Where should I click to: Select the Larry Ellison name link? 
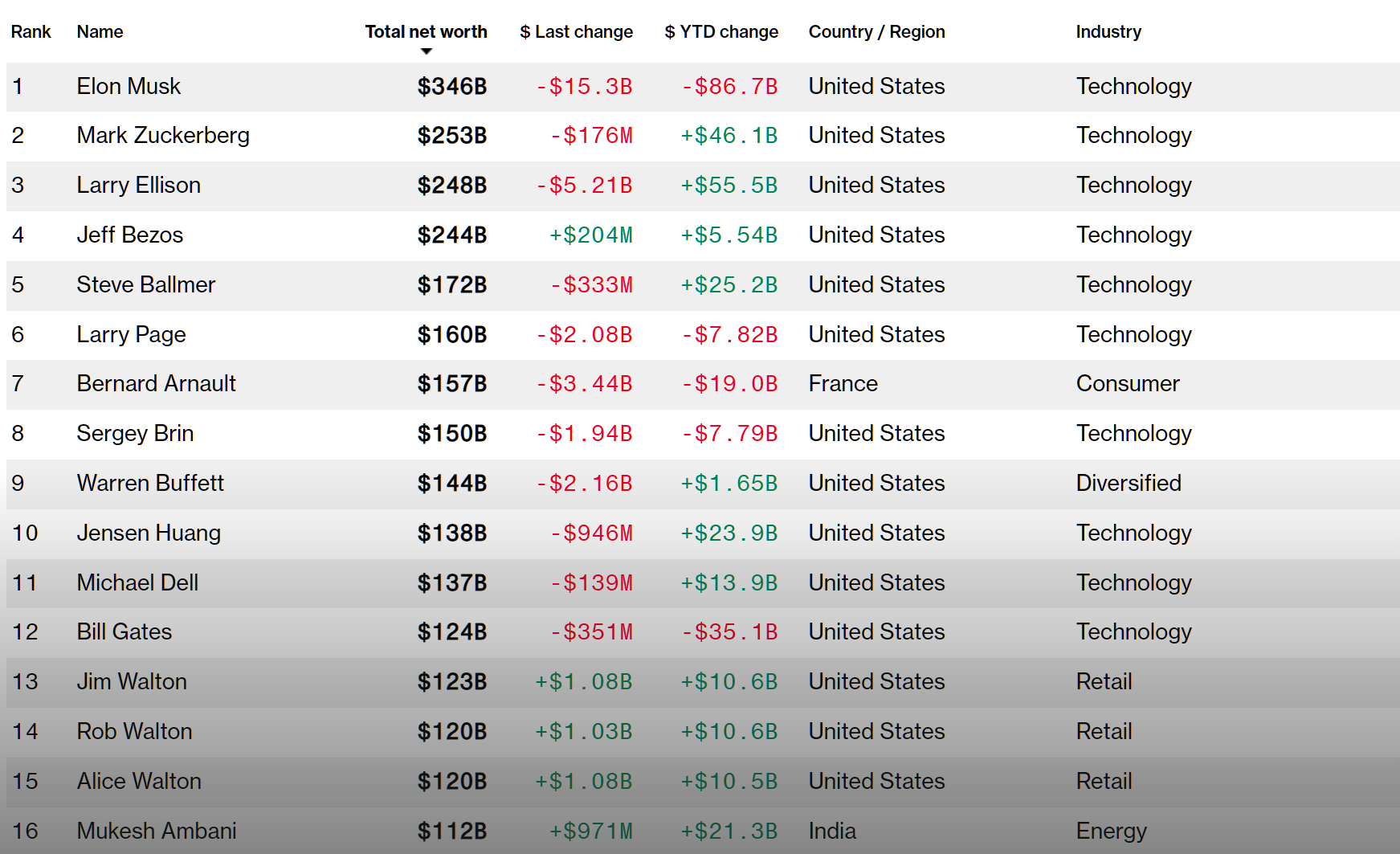(x=138, y=186)
